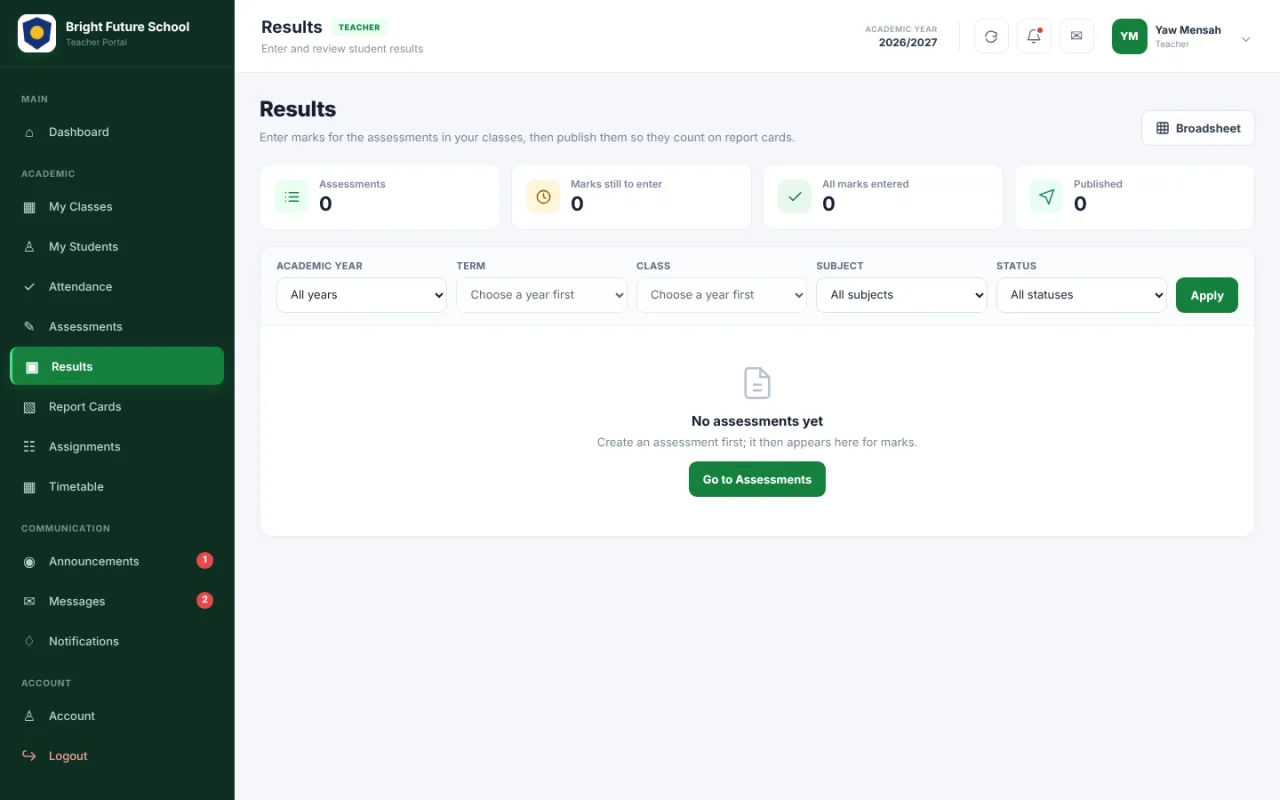Click the academic year 2026/2027 text
This screenshot has width=1280, height=800.
pos(908,43)
